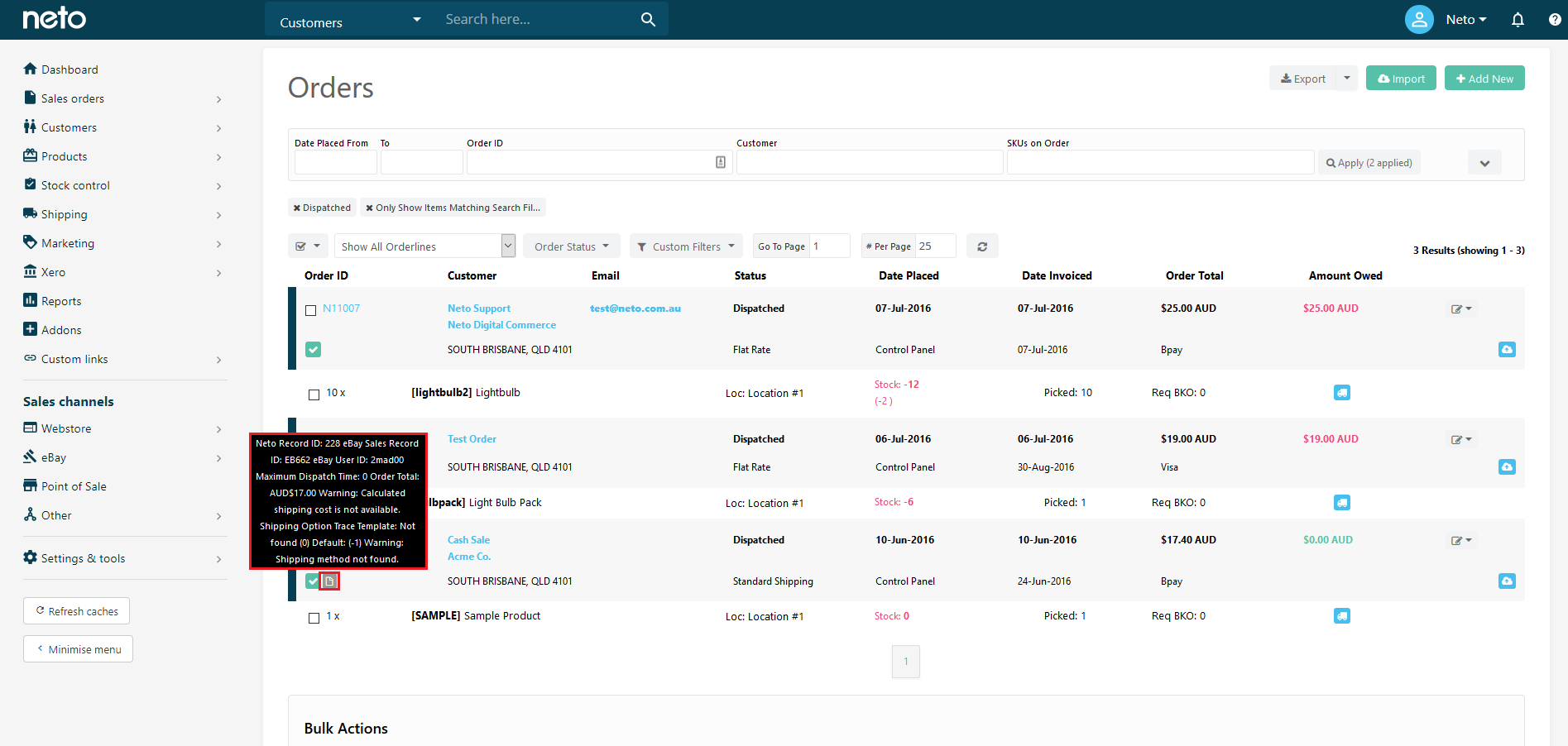
Task: Check the Sample Product orderline checkbox
Action: tap(314, 618)
